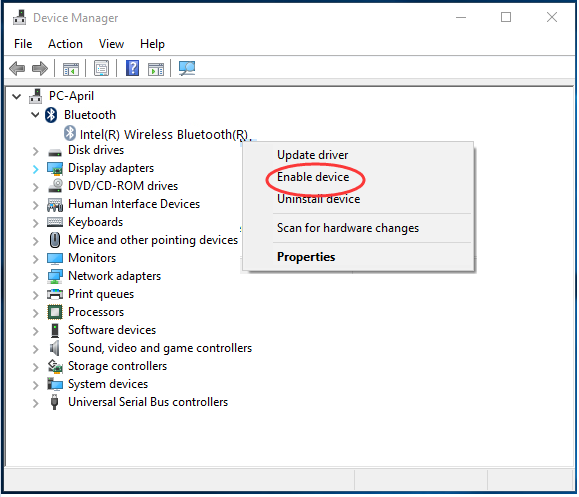The image size is (579, 497).
Task: Collapse the Bluetooth category
Action: tap(35, 115)
